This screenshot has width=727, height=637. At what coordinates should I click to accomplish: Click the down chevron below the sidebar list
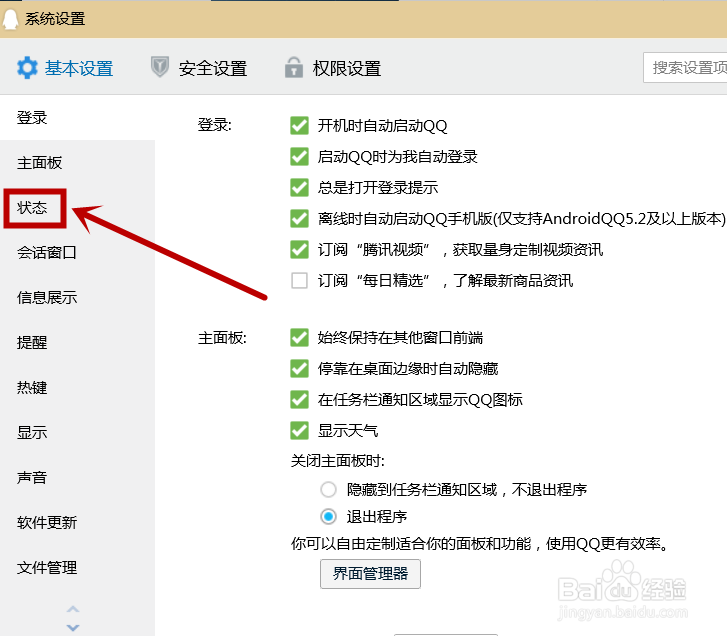[x=73, y=628]
